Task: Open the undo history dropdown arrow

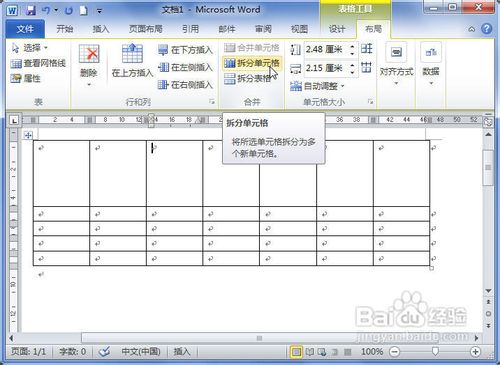Action: tap(56, 11)
